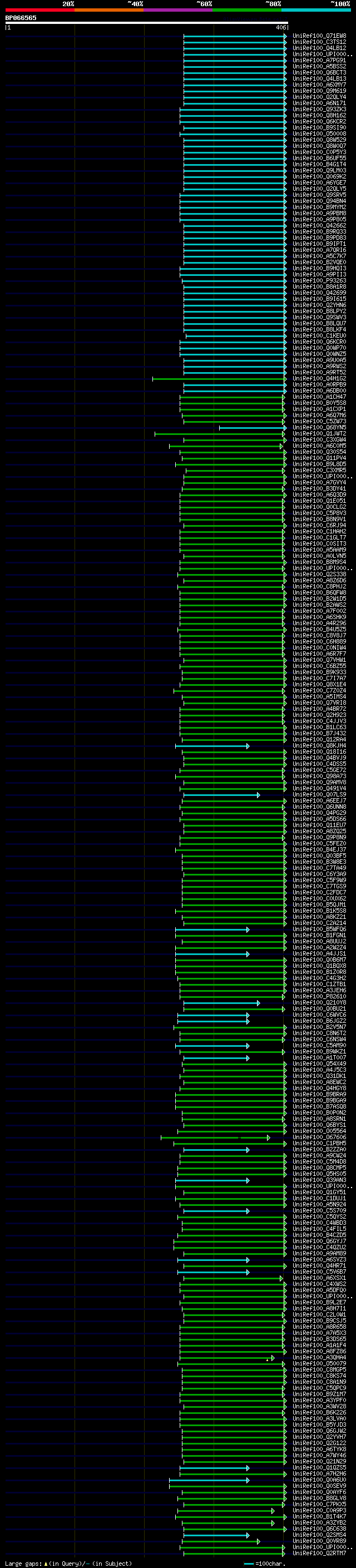
Task: Click the short cyan bar for UniRef100_Q68YN5
Action: [x=253, y=427]
